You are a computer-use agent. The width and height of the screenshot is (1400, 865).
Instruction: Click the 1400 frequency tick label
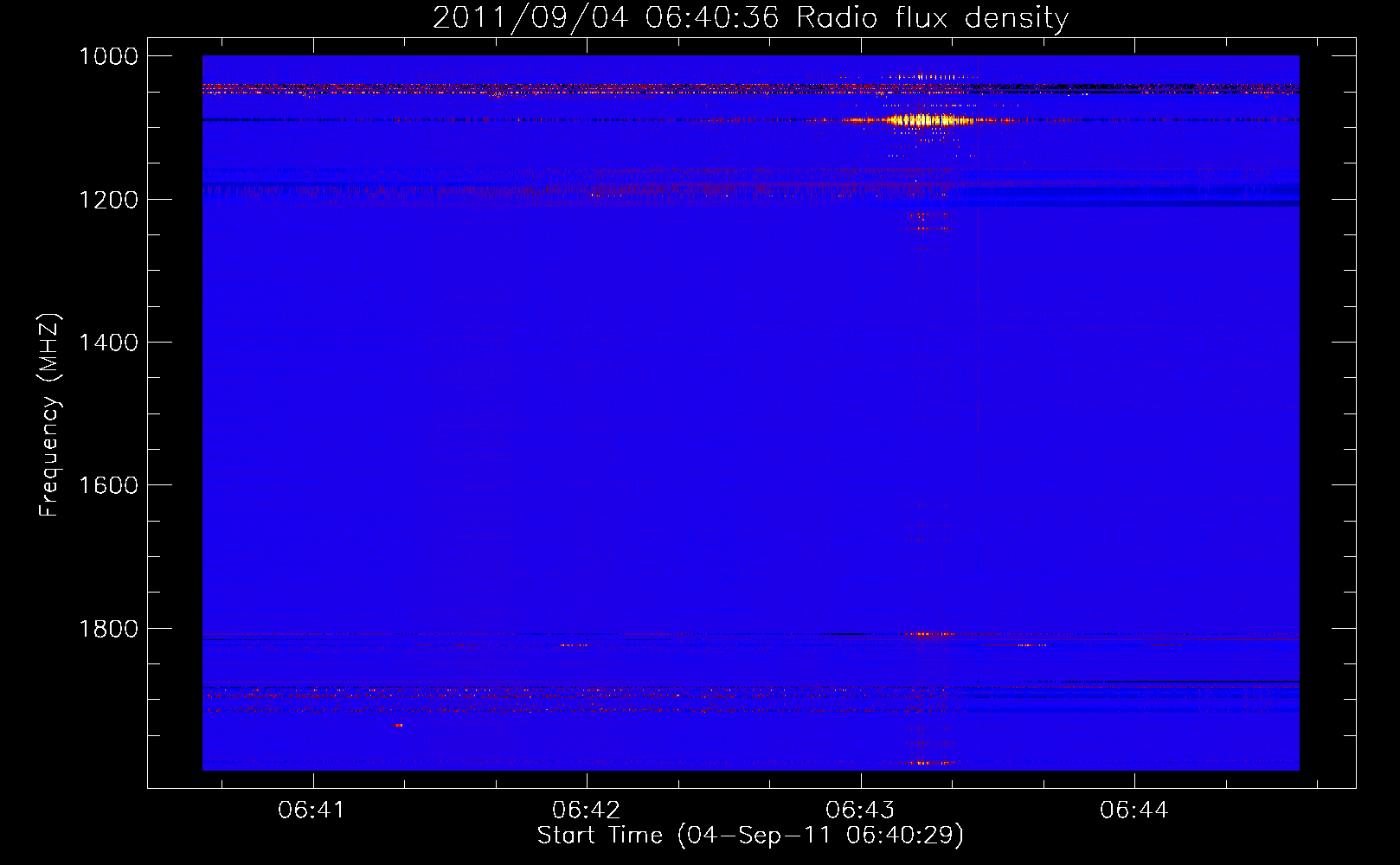pyautogui.click(x=108, y=343)
